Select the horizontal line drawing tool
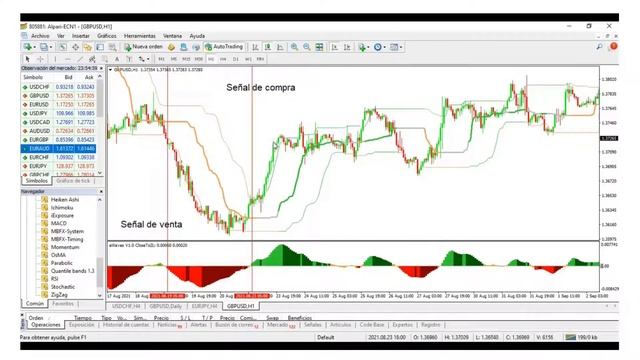This screenshot has height=360, width=640. click(x=68, y=59)
